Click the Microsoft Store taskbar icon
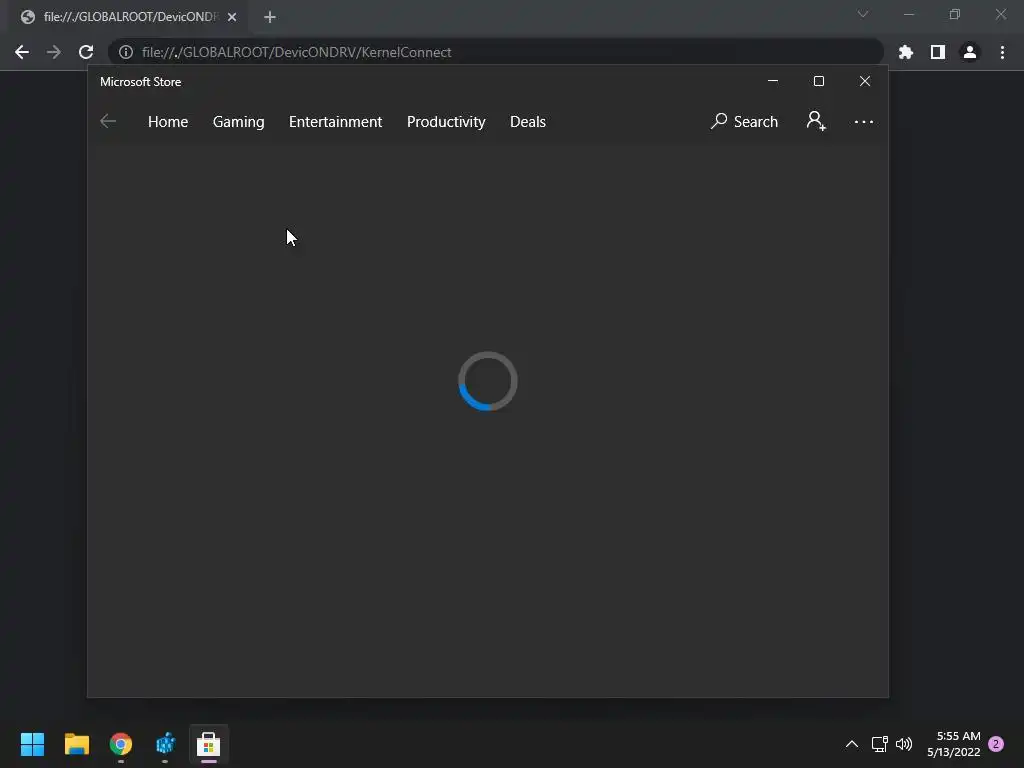This screenshot has width=1024, height=768. pos(209,744)
